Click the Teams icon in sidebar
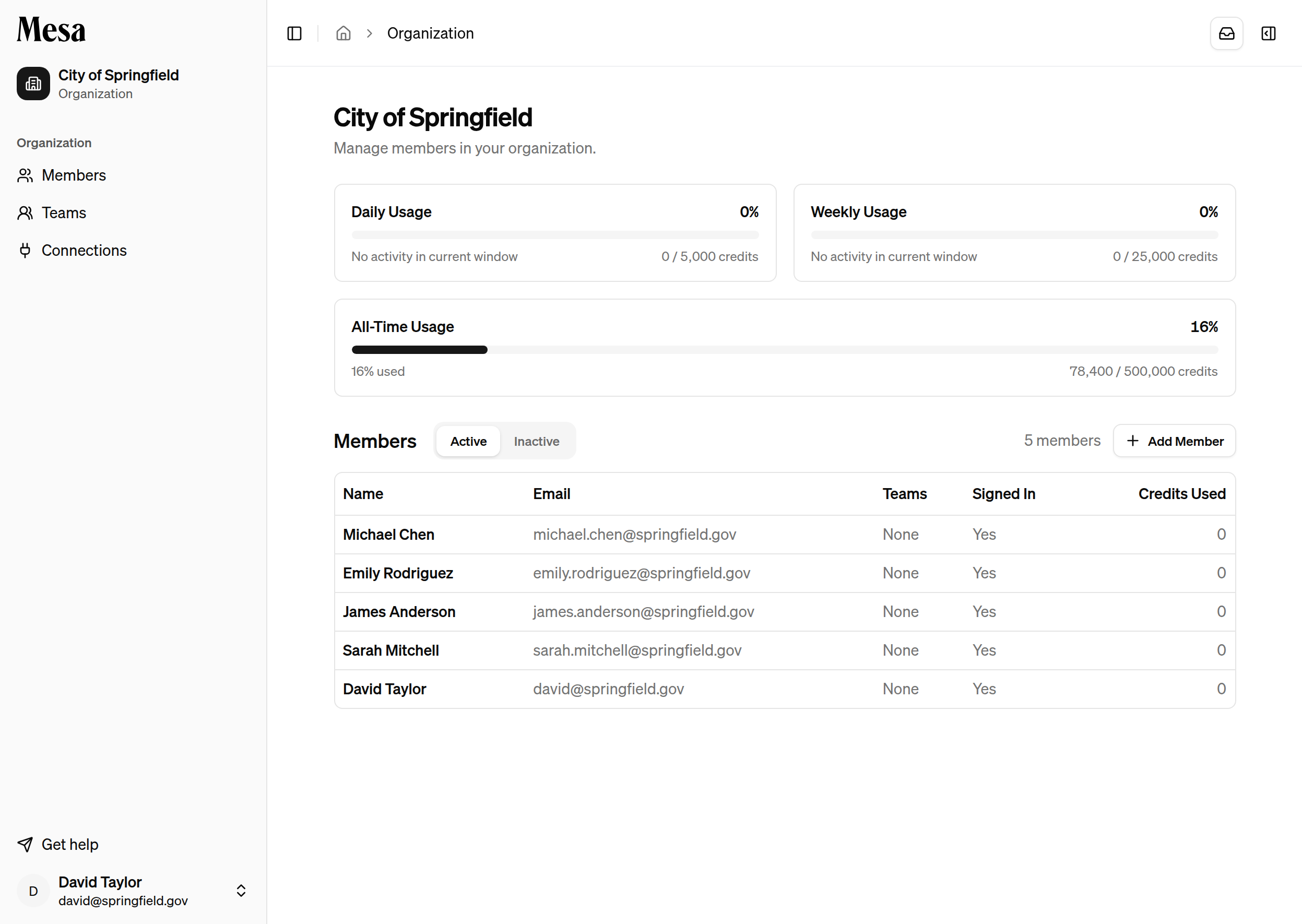The image size is (1302, 924). [25, 213]
